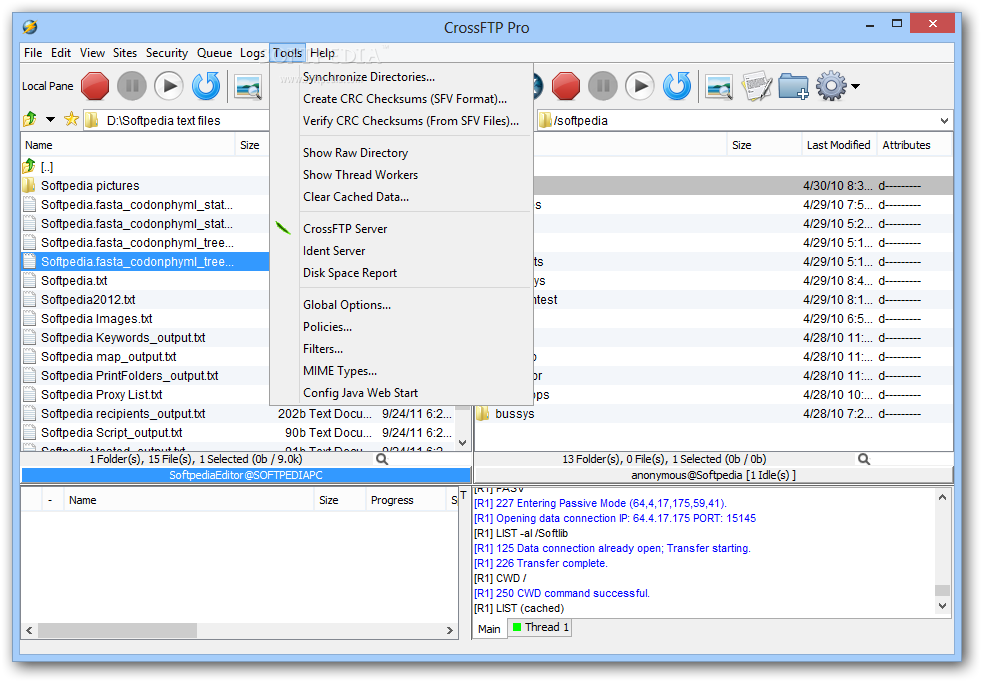
Task: Open the Edit menu
Action: click(61, 53)
